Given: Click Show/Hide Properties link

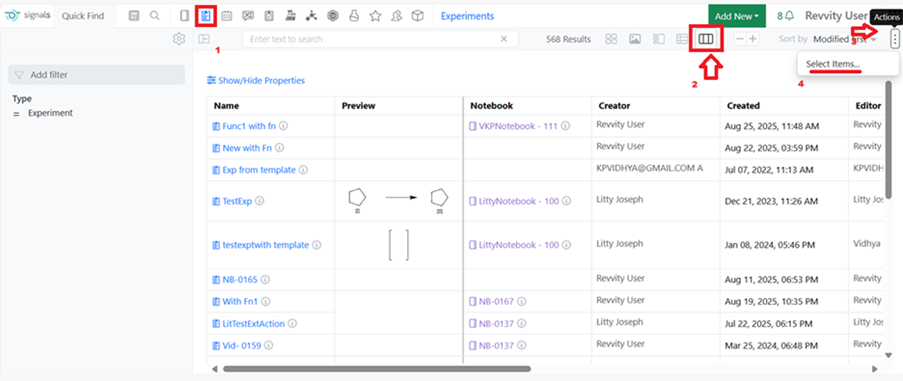Looking at the screenshot, I should 256,81.
